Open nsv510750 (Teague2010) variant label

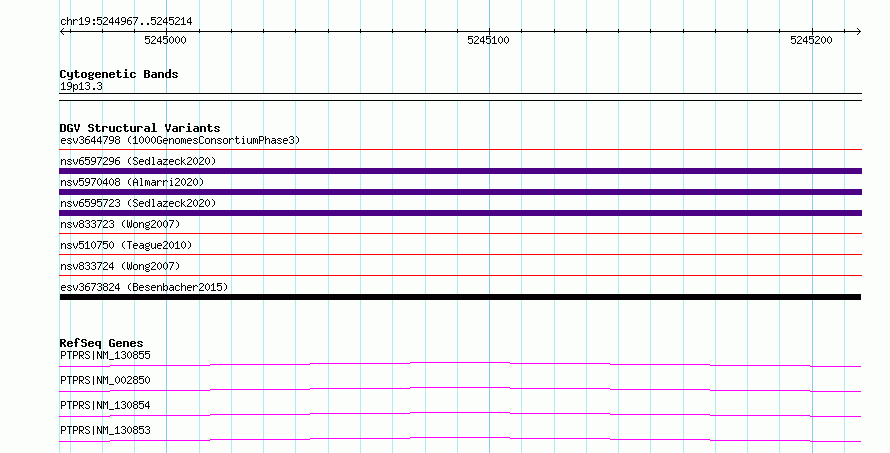click(126, 245)
